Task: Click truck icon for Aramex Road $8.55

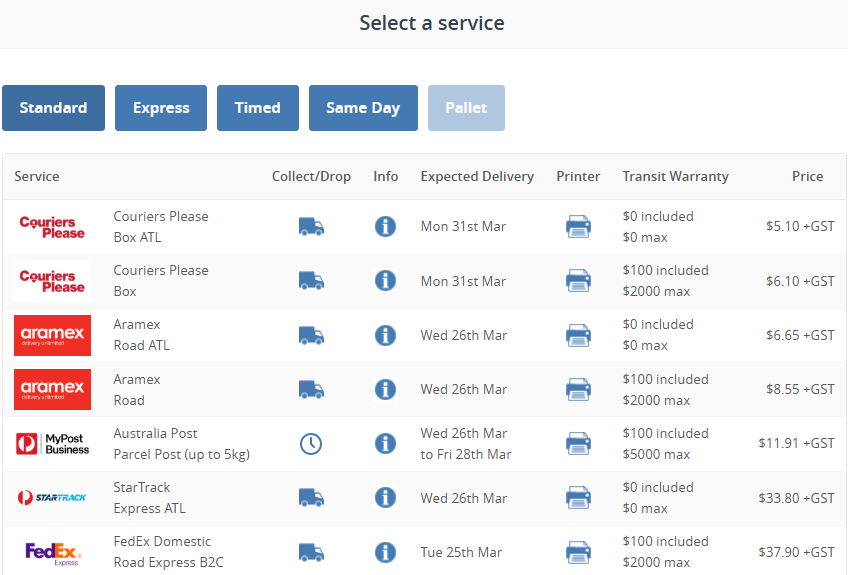Action: coord(311,389)
